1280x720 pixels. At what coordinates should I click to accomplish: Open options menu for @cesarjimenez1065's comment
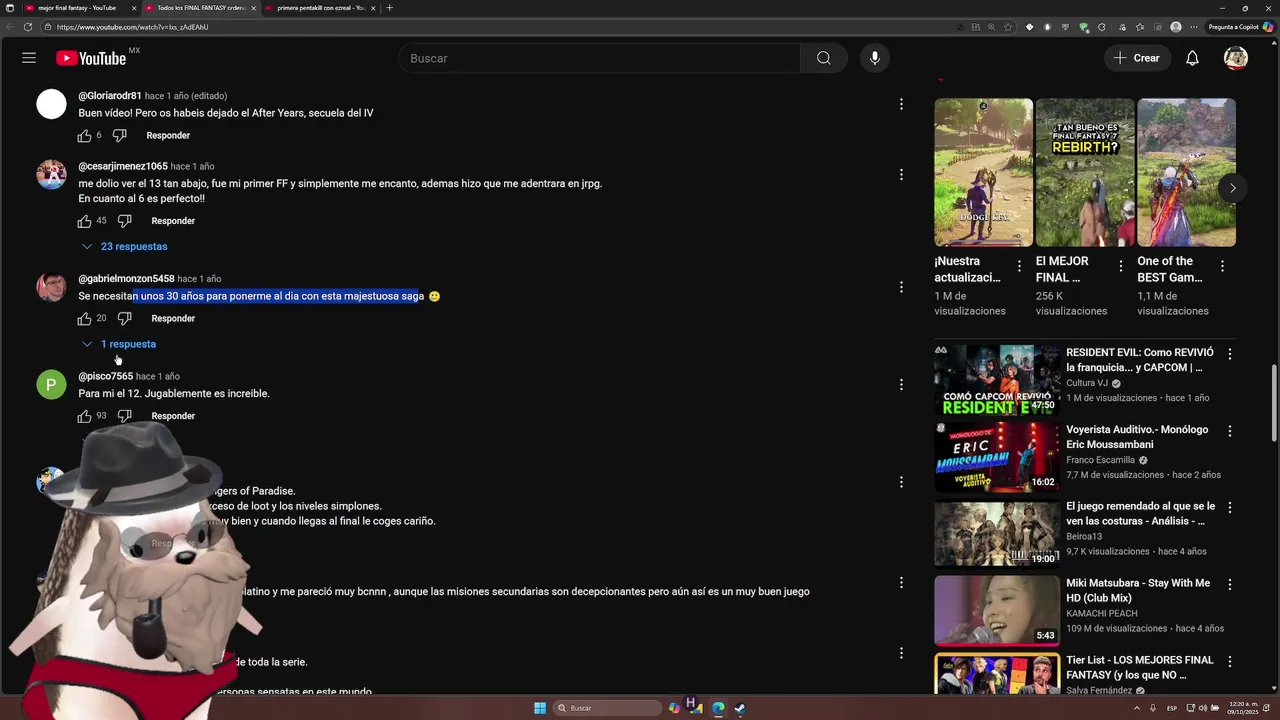901,174
